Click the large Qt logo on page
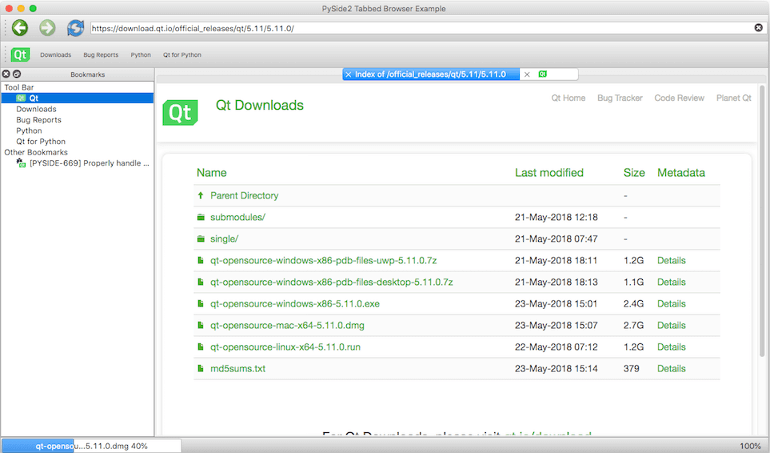 pyautogui.click(x=180, y=113)
